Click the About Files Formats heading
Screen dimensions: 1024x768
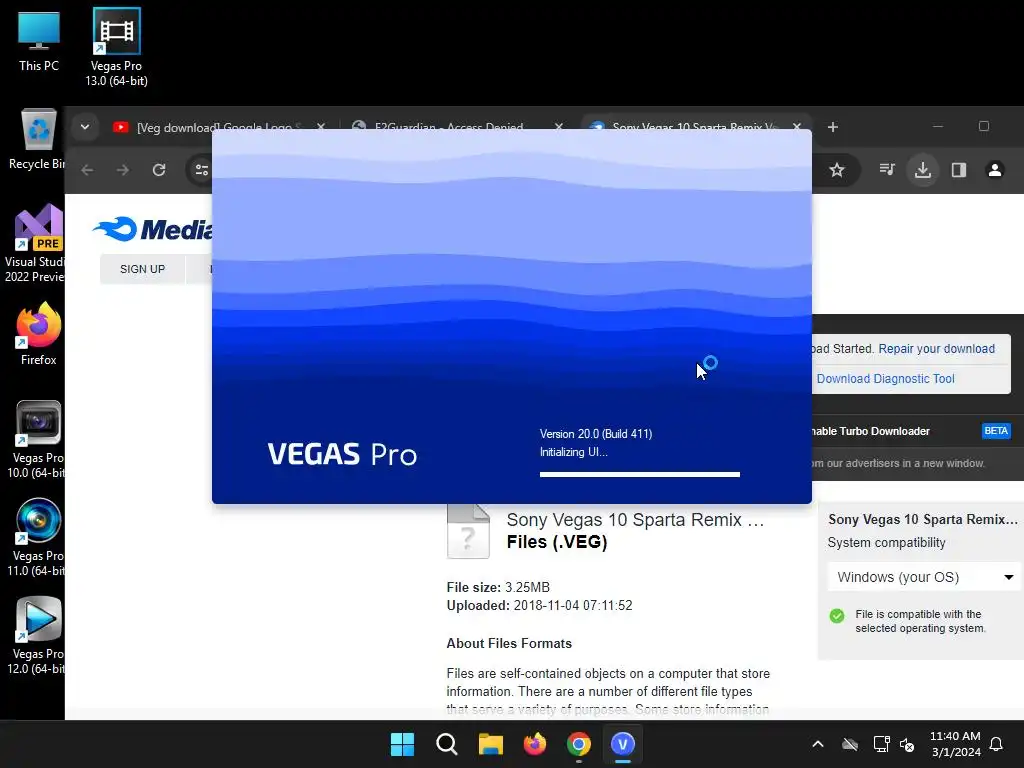click(509, 643)
